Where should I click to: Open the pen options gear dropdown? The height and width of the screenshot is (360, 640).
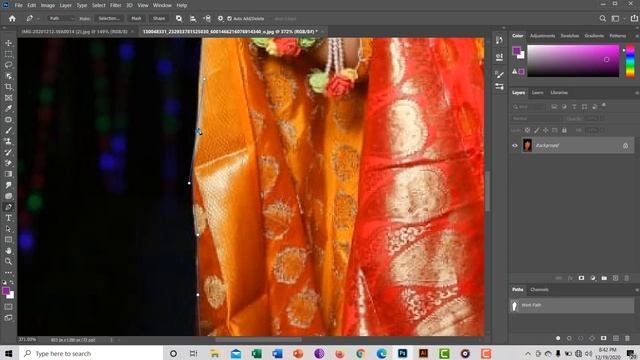(x=220, y=18)
